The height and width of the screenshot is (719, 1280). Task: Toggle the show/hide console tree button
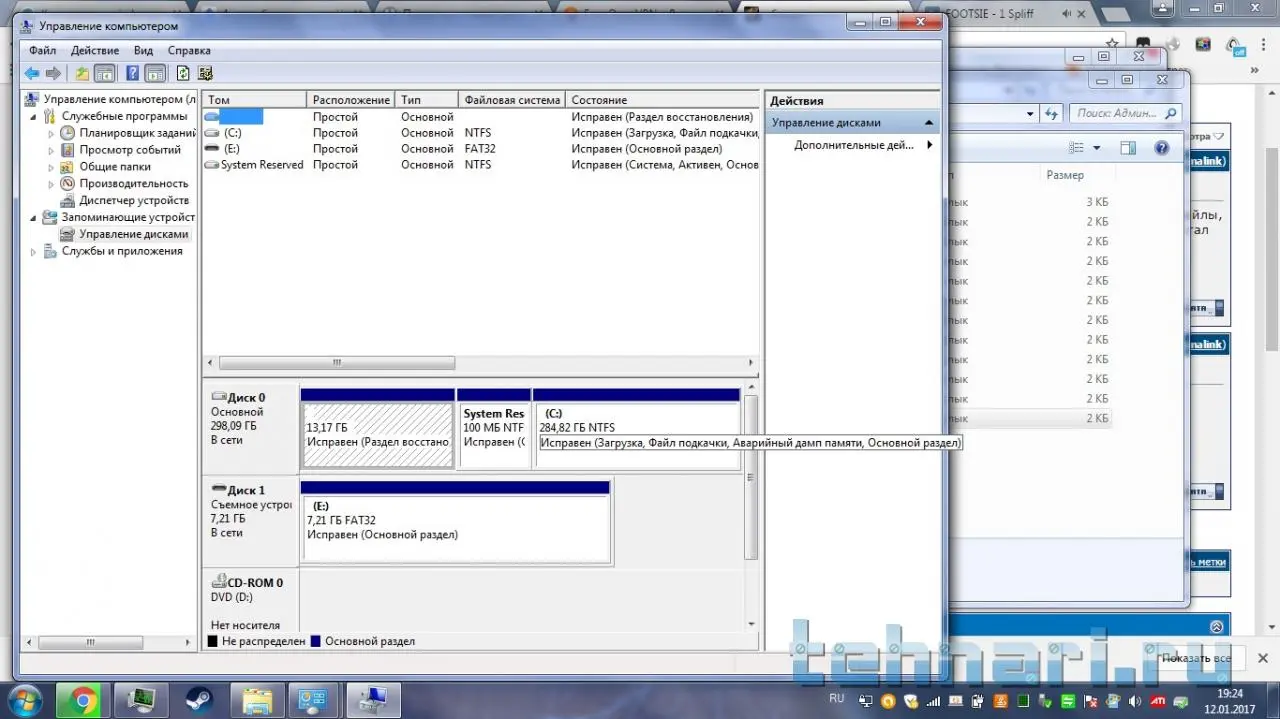tap(104, 73)
